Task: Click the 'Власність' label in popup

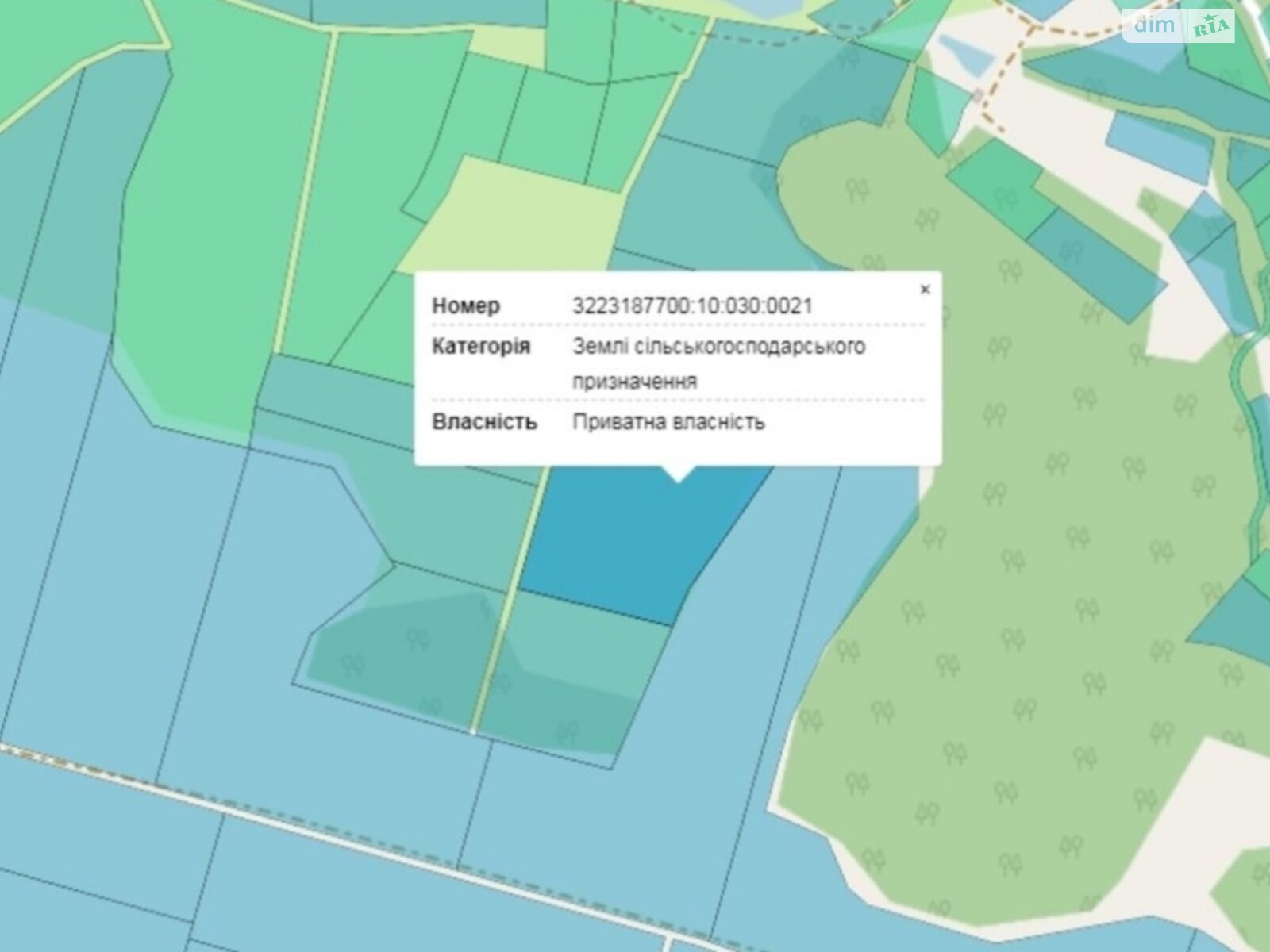Action: (484, 422)
